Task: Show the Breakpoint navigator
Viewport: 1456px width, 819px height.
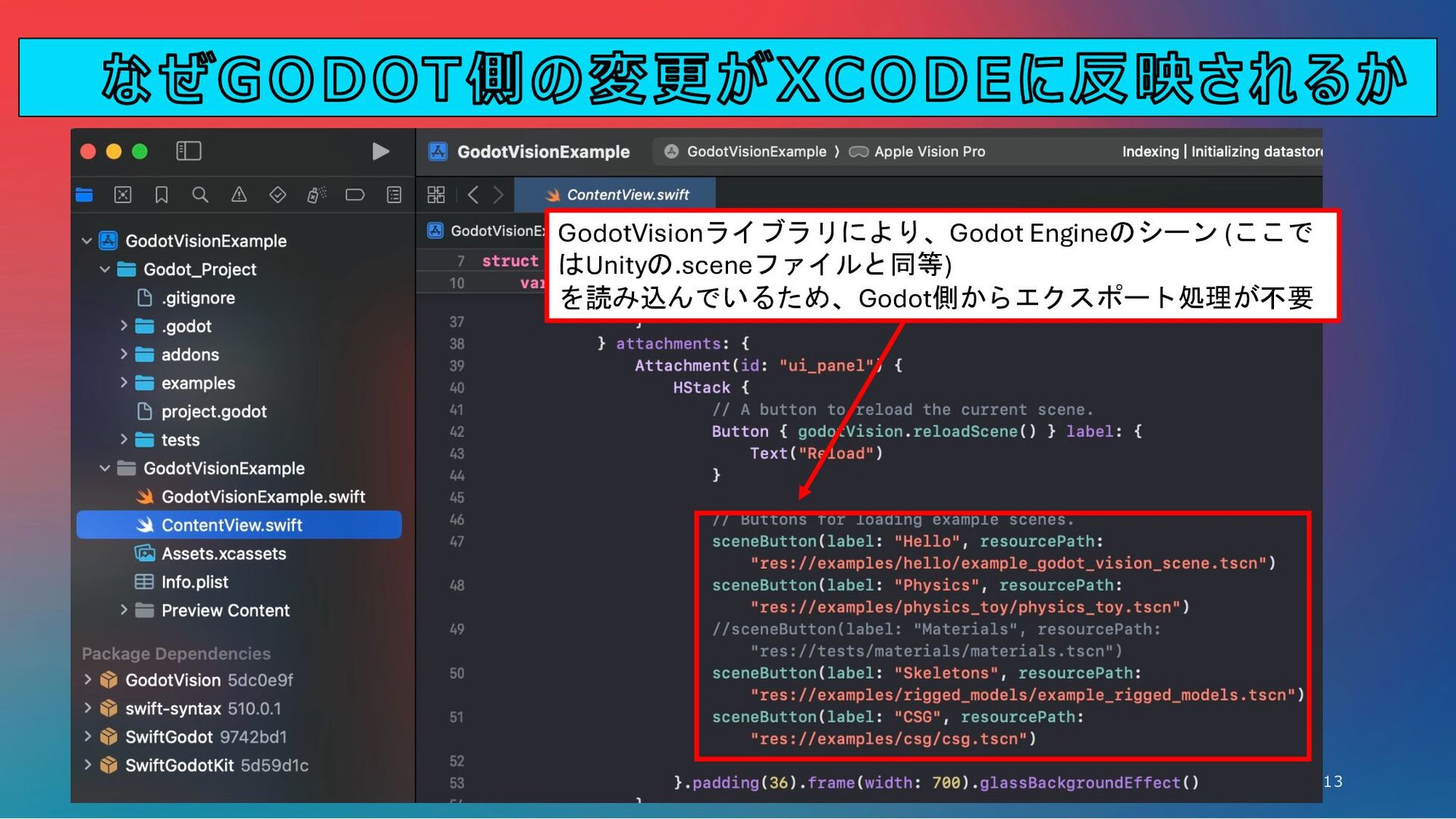Action: (x=355, y=196)
